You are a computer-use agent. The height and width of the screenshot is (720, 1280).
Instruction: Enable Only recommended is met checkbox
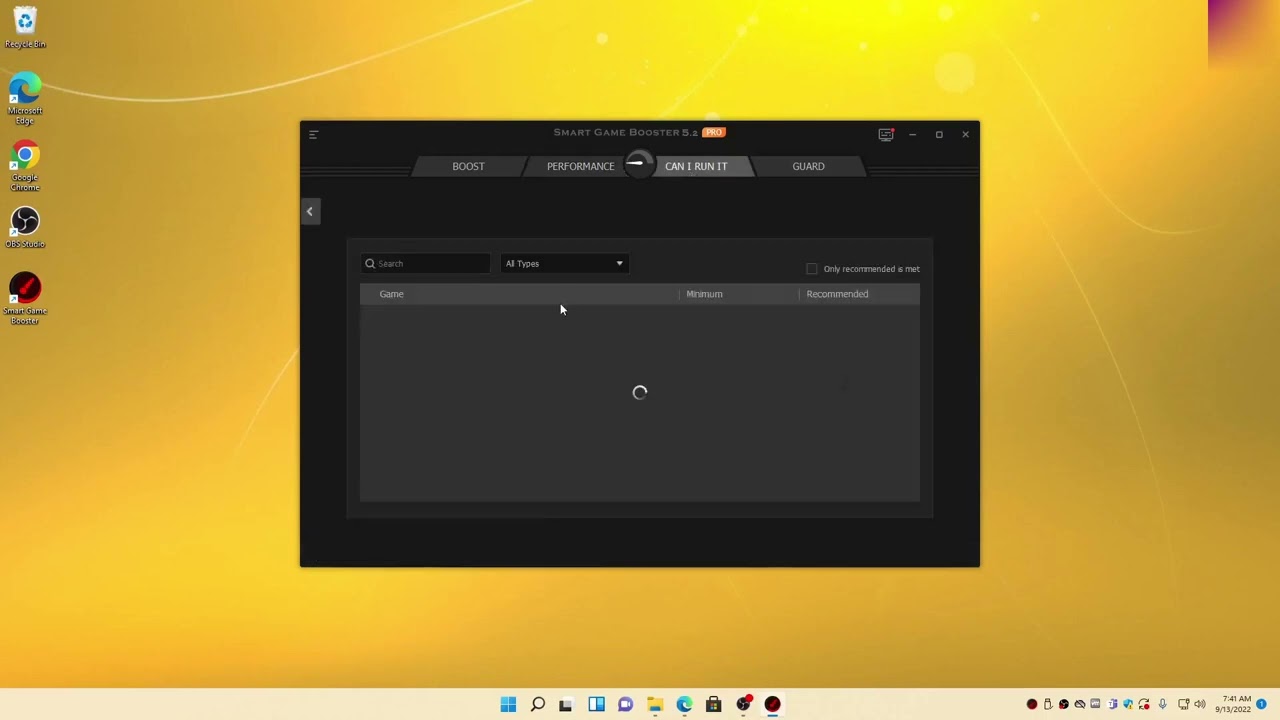(812, 269)
